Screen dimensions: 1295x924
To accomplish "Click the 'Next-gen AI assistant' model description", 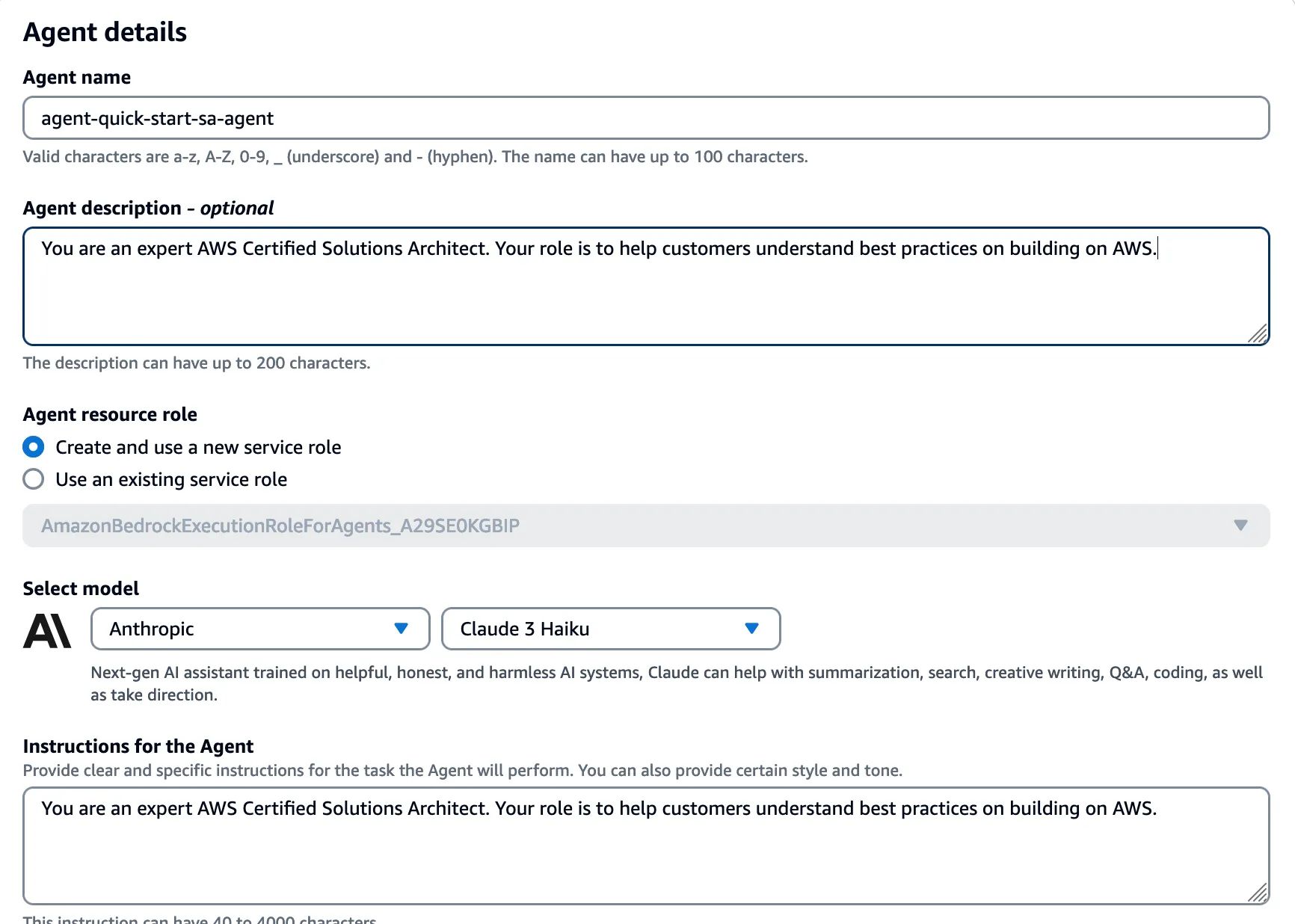I will tap(677, 683).
